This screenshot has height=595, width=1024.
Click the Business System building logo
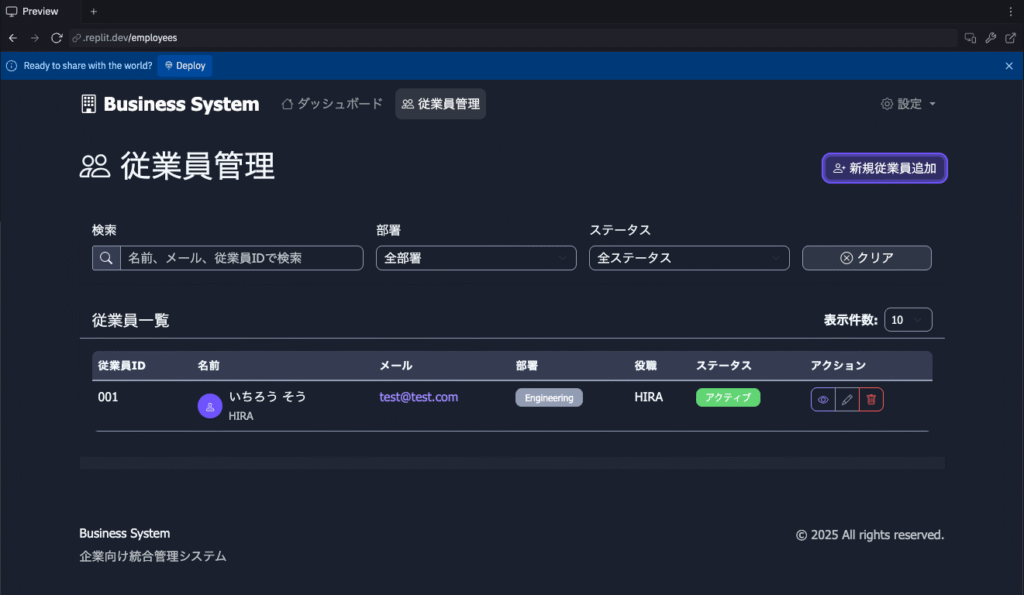tap(88, 104)
